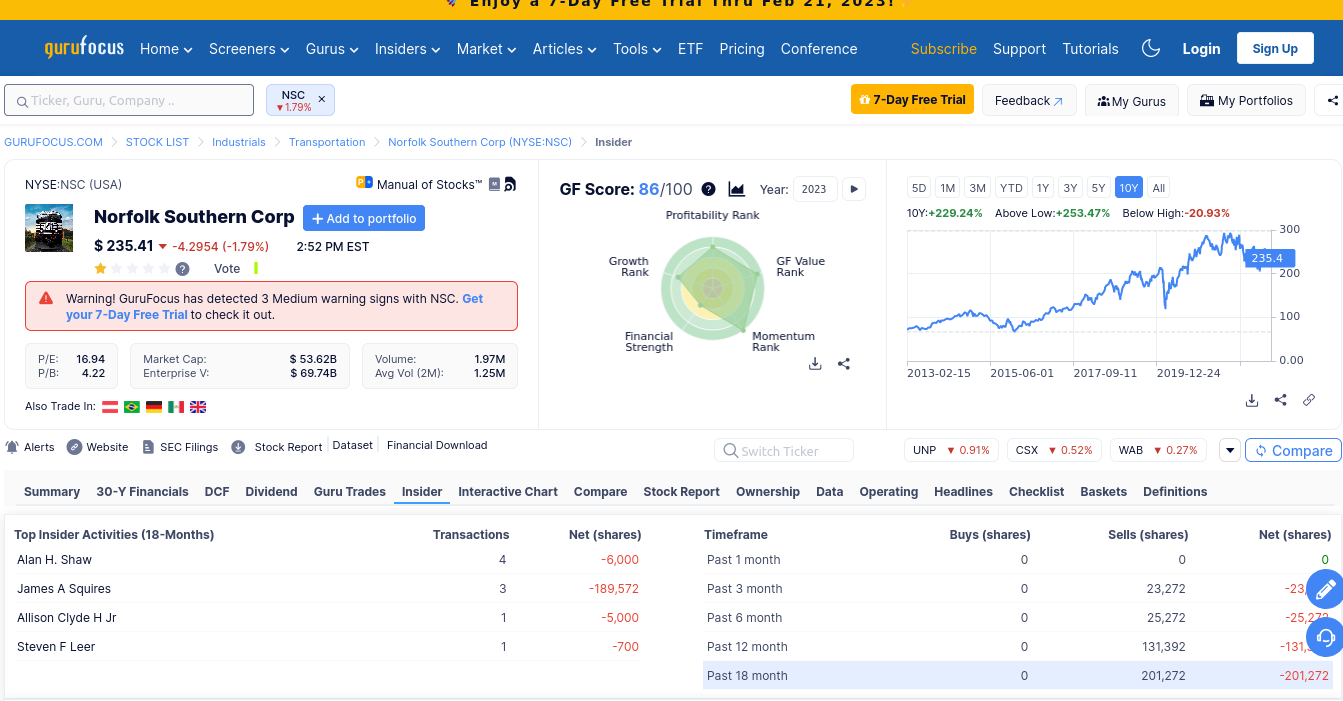Image resolution: width=1343 pixels, height=701 pixels.
Task: Select the Germany flag under Also Trade In
Action: (154, 407)
